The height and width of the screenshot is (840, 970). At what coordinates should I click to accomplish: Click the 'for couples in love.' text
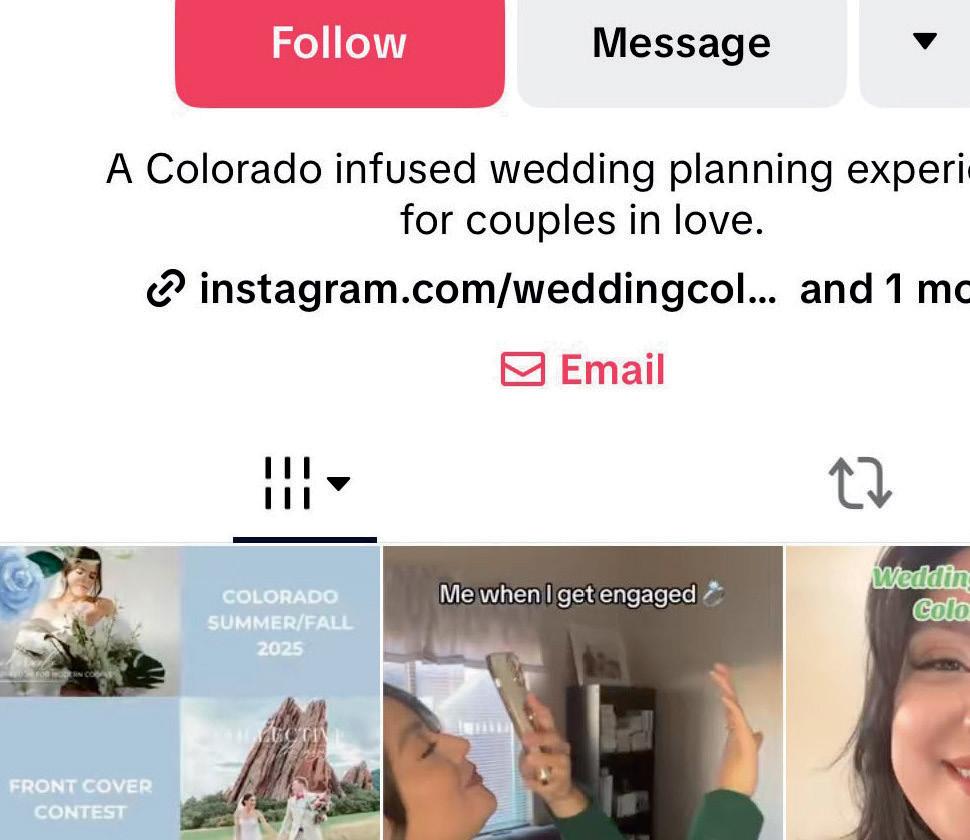point(582,220)
